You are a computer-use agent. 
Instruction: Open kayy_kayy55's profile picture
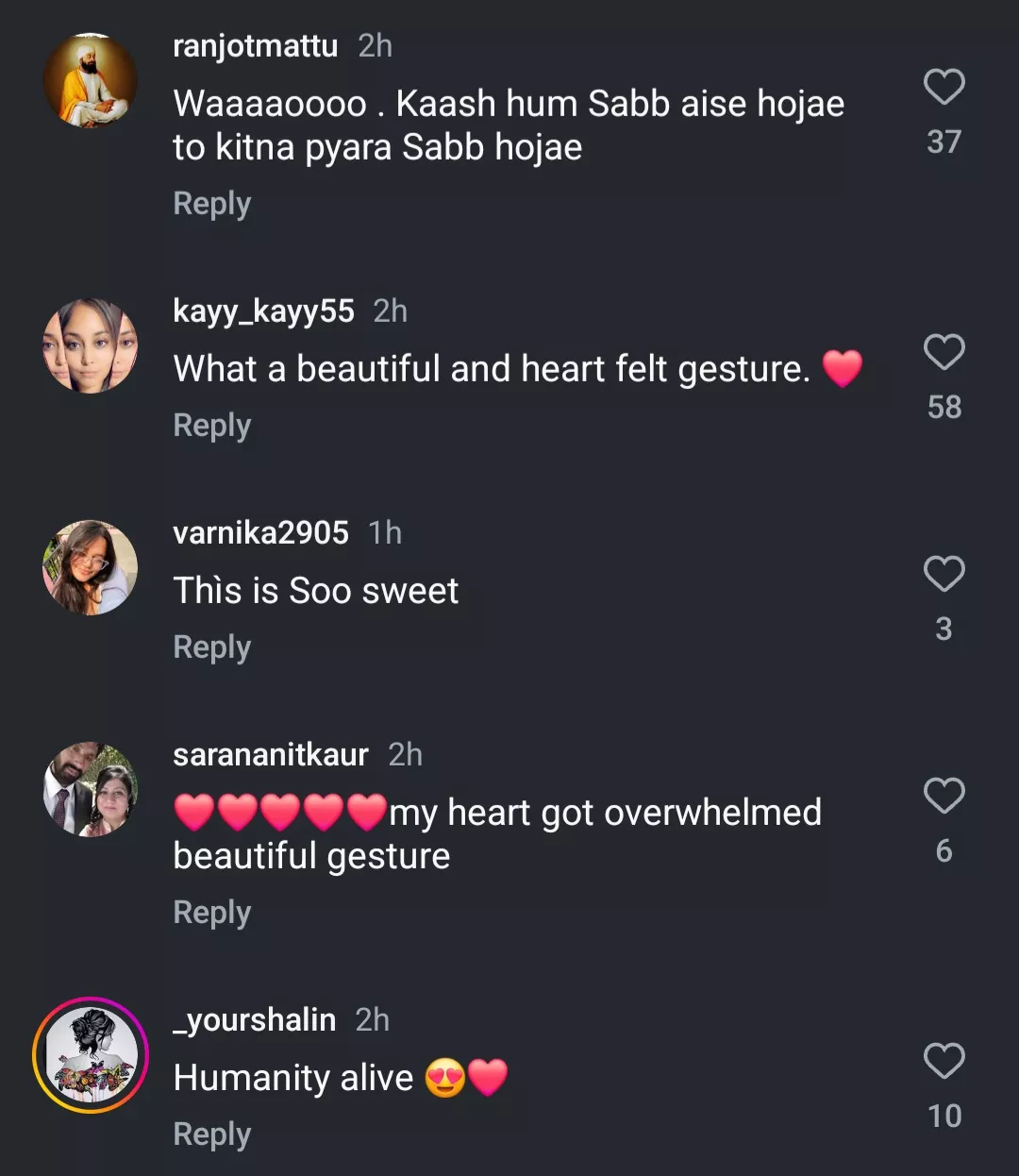[x=91, y=345]
